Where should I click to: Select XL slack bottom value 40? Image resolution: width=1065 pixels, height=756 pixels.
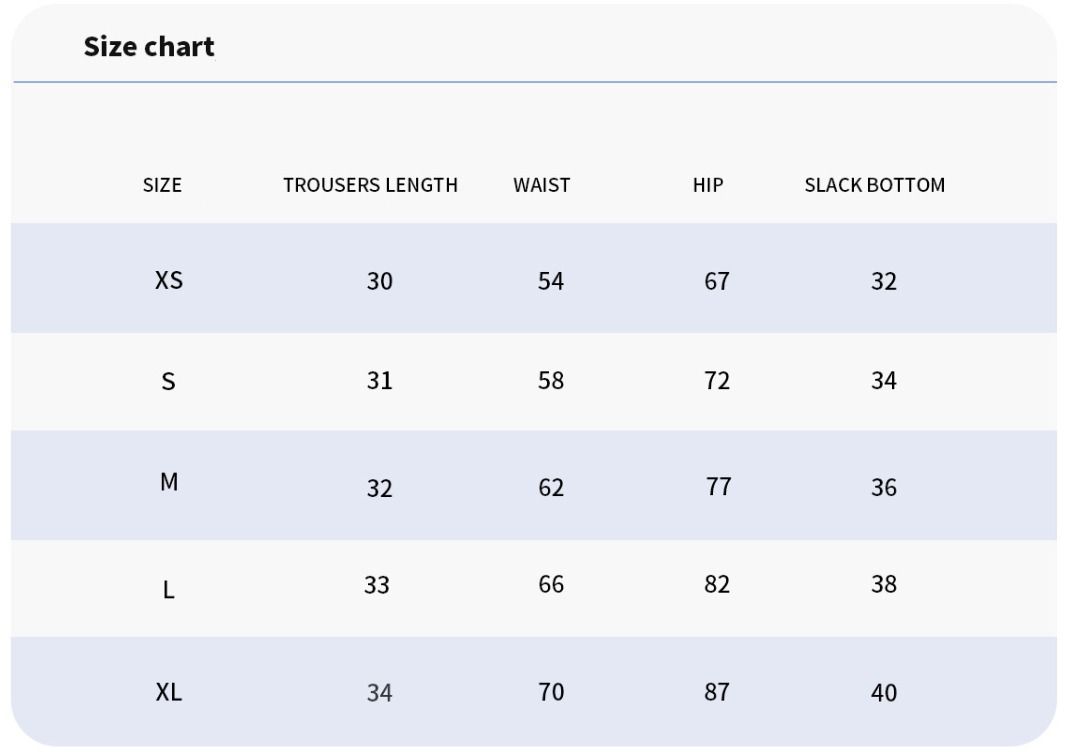coord(884,693)
